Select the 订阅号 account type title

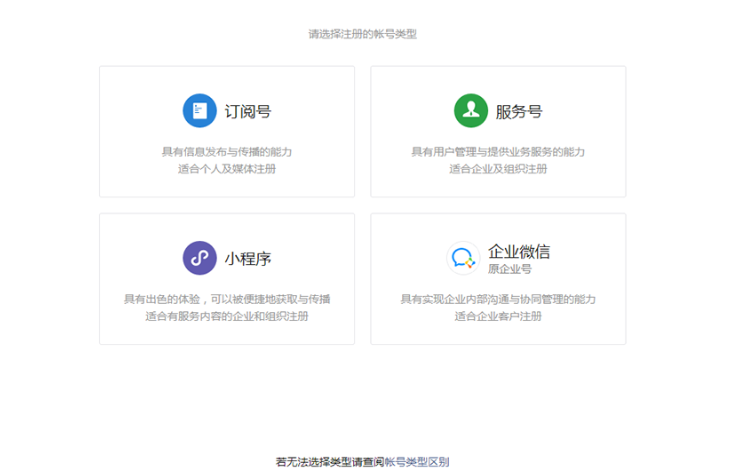click(x=247, y=112)
